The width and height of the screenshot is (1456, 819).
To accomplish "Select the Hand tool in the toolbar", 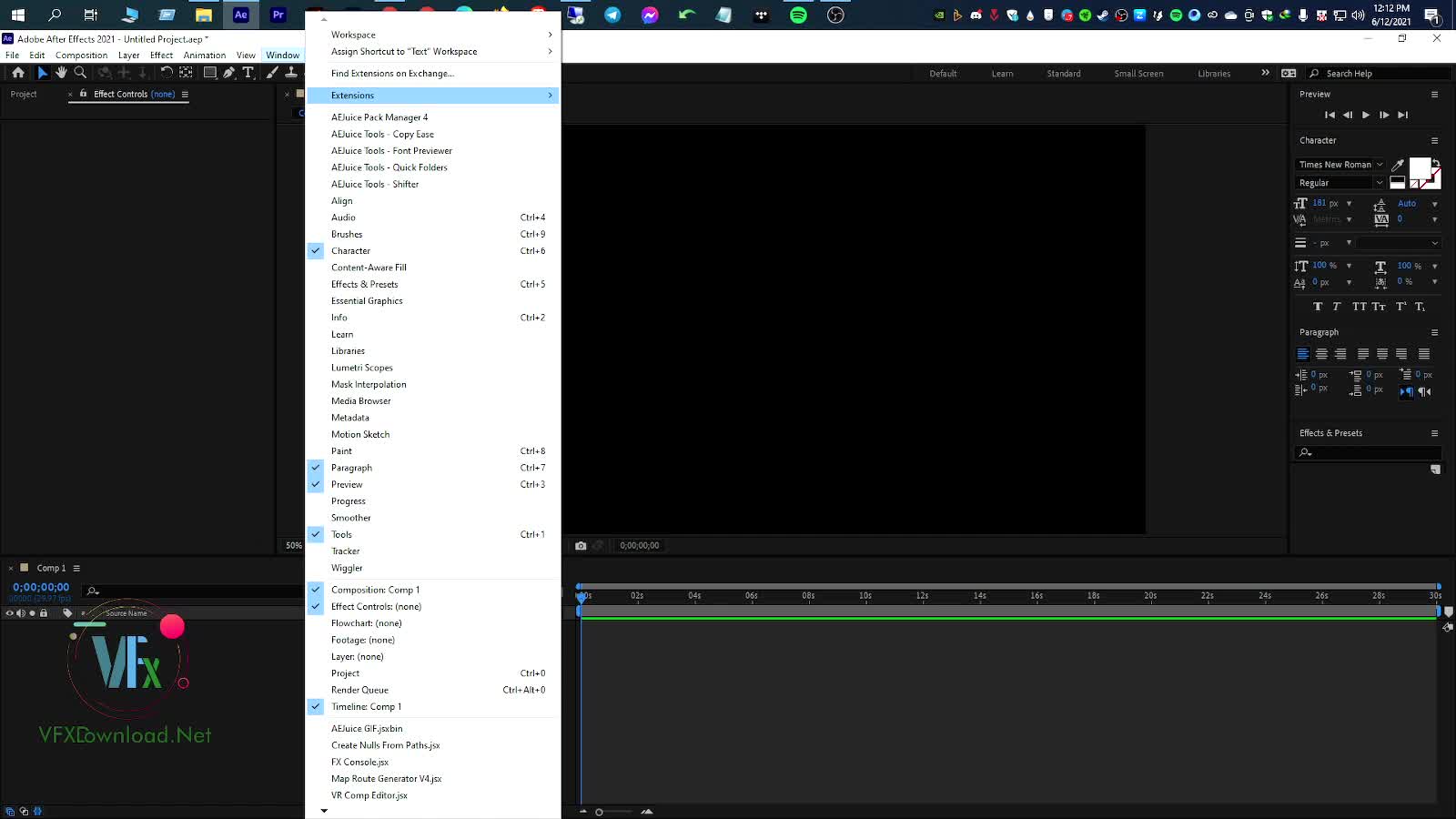I will [61, 72].
